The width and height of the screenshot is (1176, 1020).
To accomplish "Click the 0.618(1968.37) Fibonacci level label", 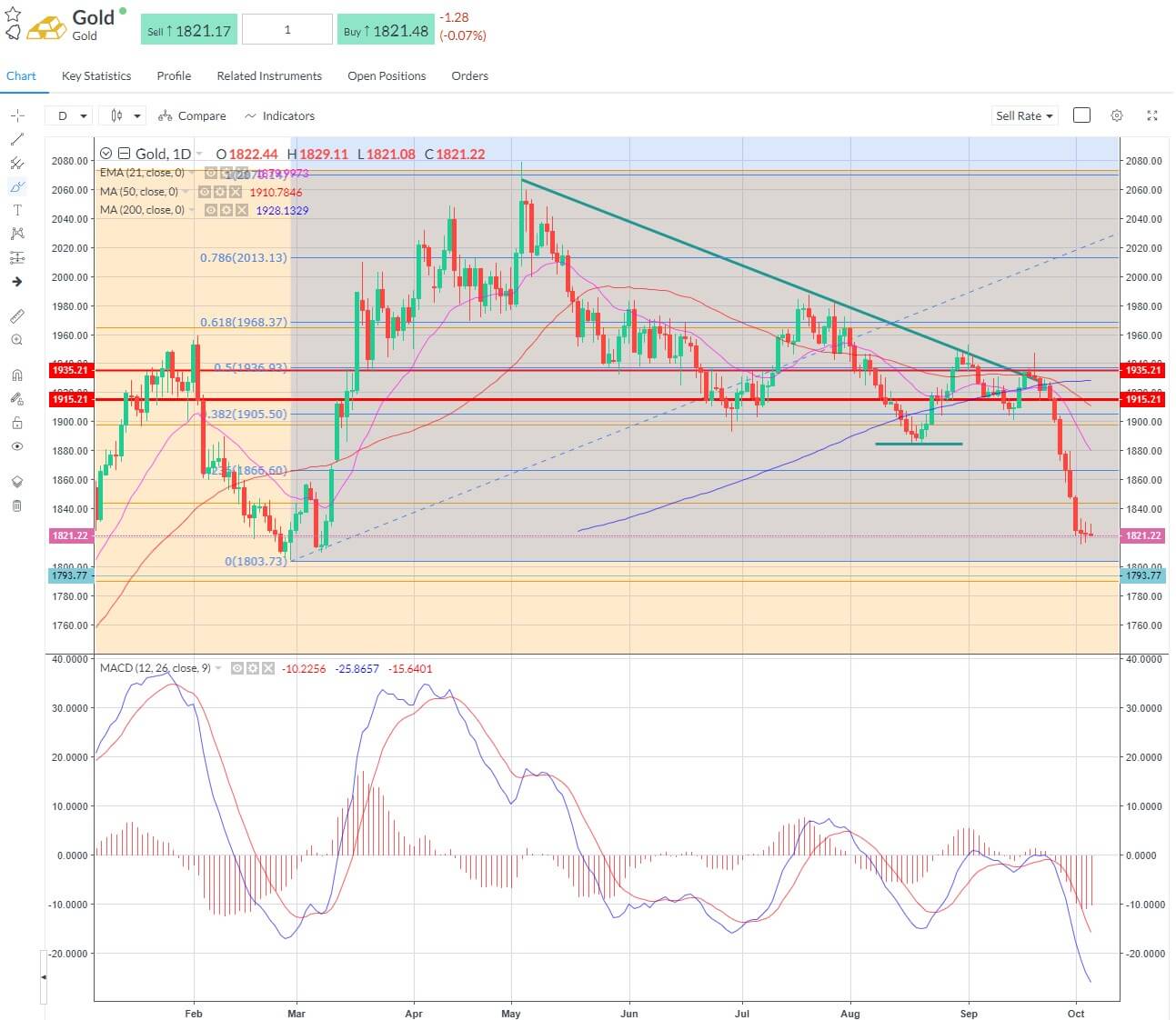I will [x=244, y=323].
